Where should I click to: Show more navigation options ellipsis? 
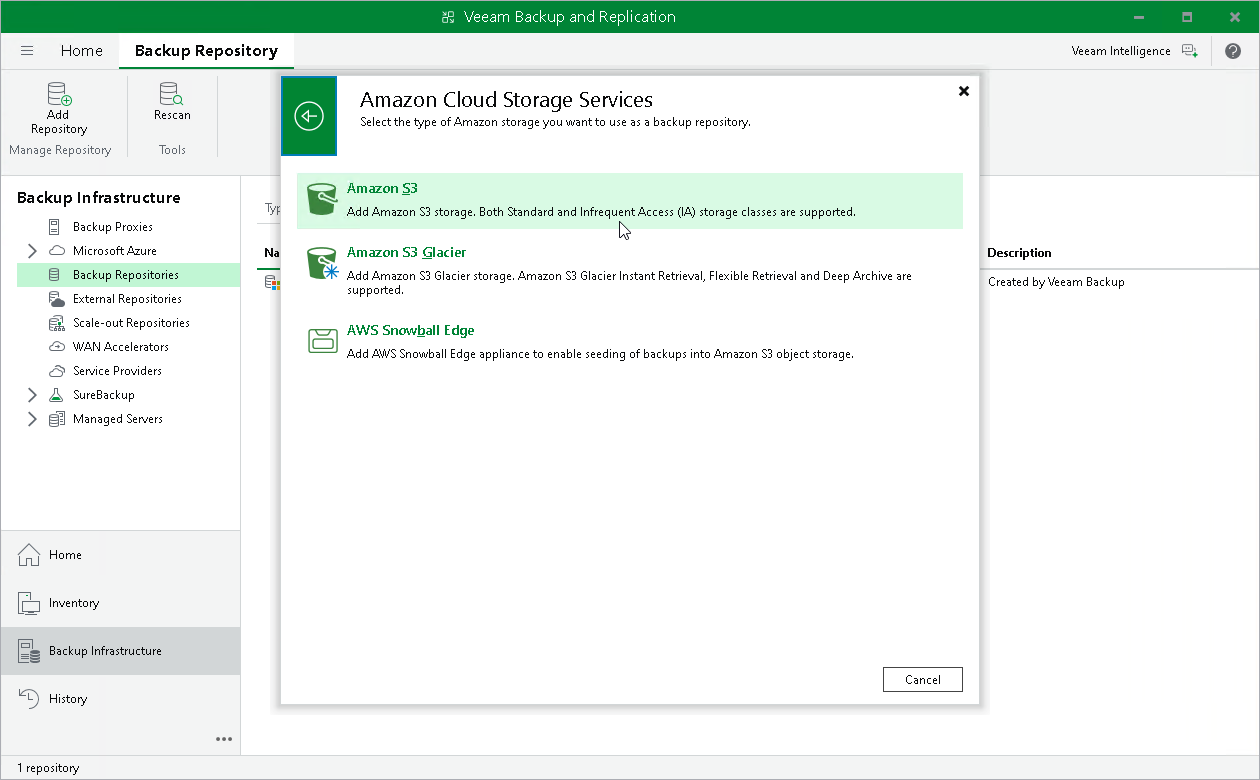[224, 740]
